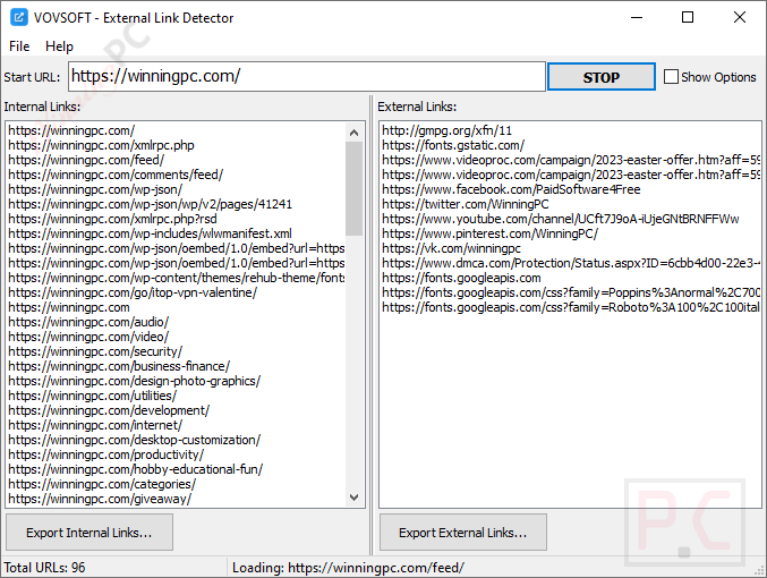Select the wlwmanifest.xml internal link
This screenshot has width=767, height=578.
(x=150, y=233)
